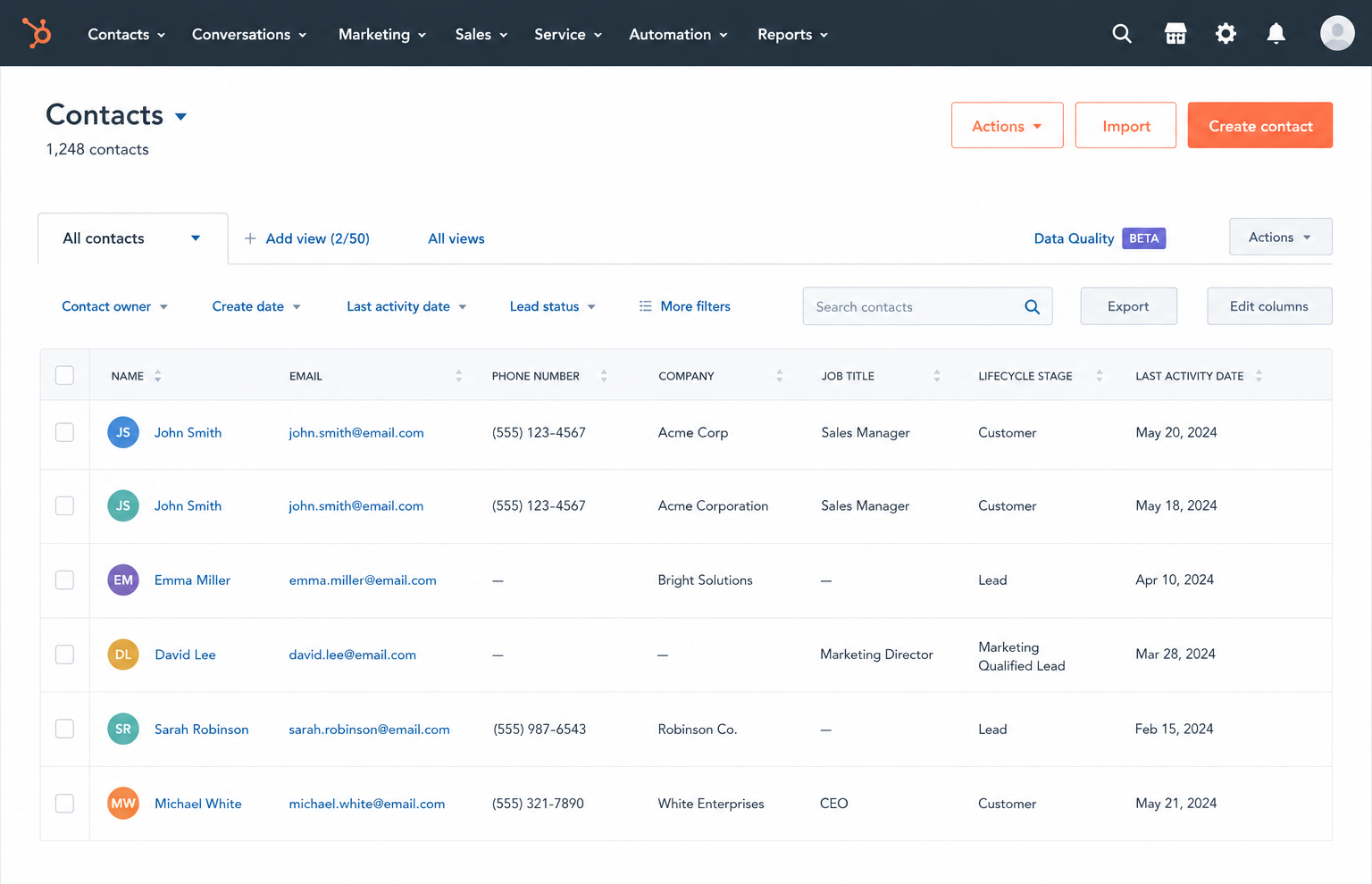Open the Data Quality link
This screenshot has width=1372, height=884.
[1074, 238]
